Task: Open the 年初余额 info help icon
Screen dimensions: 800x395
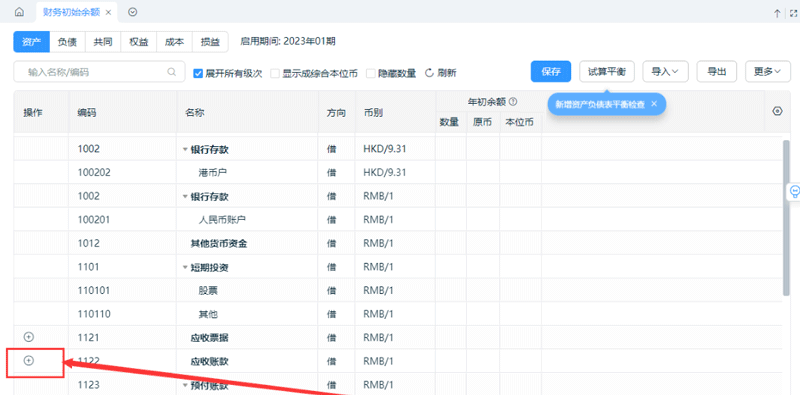Action: (x=513, y=102)
